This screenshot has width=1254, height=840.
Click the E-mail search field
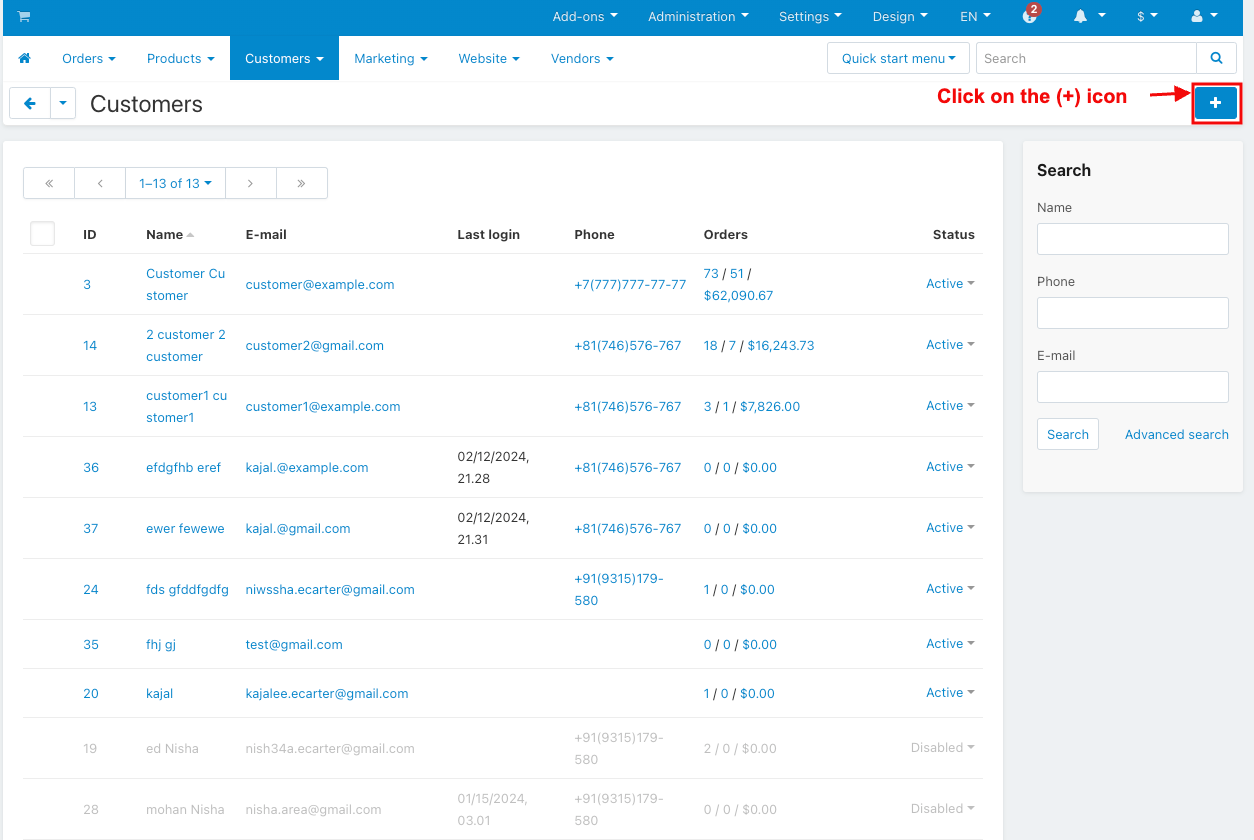1132,387
